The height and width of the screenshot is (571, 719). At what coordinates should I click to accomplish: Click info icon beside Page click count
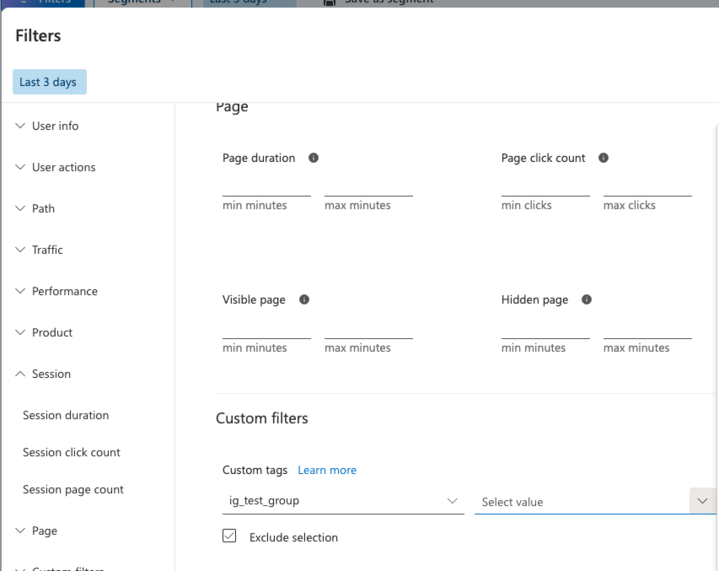tap(604, 158)
